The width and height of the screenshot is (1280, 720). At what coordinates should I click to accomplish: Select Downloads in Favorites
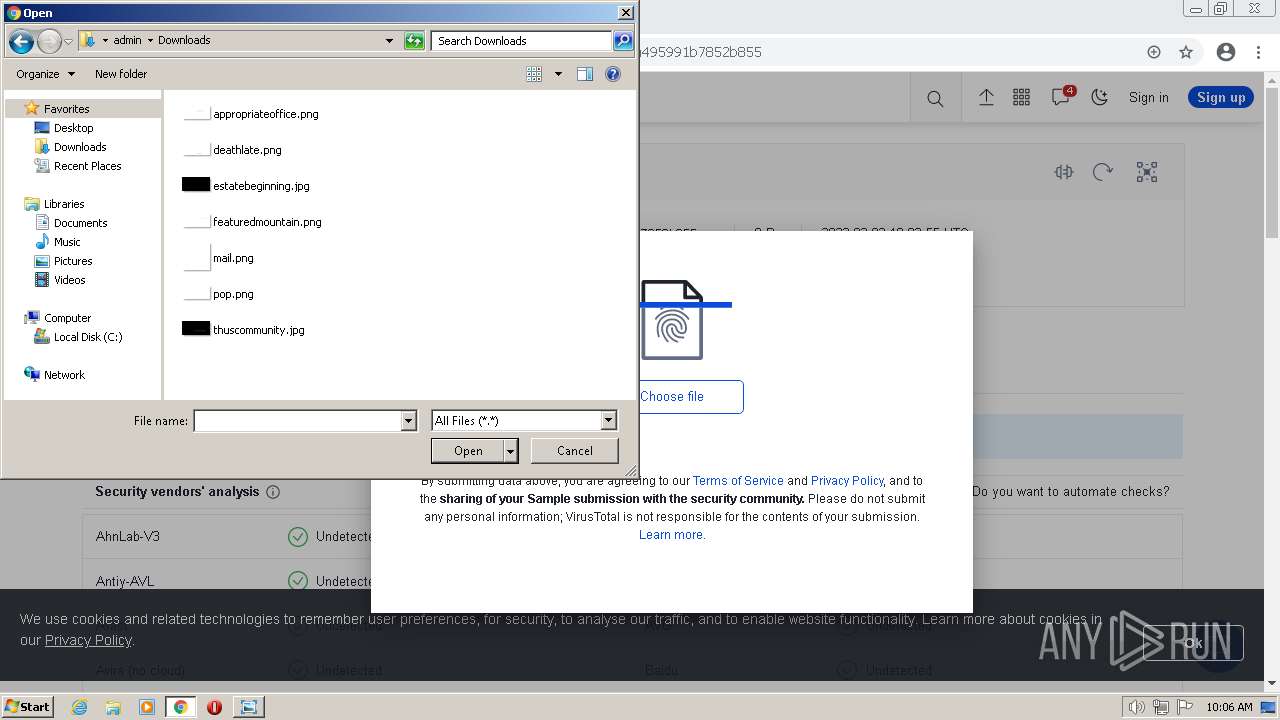[x=80, y=147]
